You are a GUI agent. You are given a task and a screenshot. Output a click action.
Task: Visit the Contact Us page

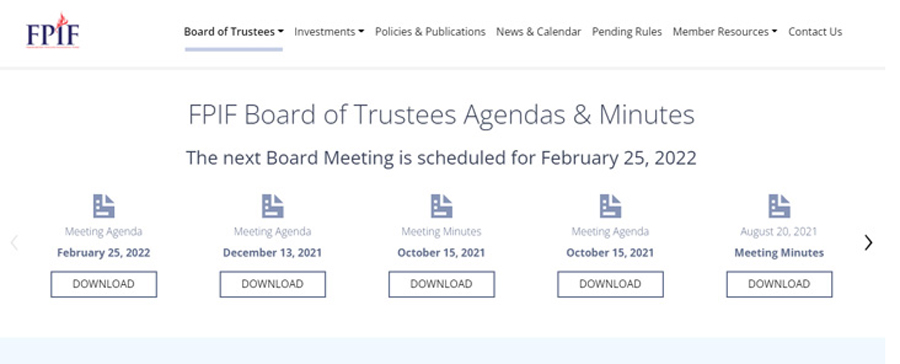815,32
